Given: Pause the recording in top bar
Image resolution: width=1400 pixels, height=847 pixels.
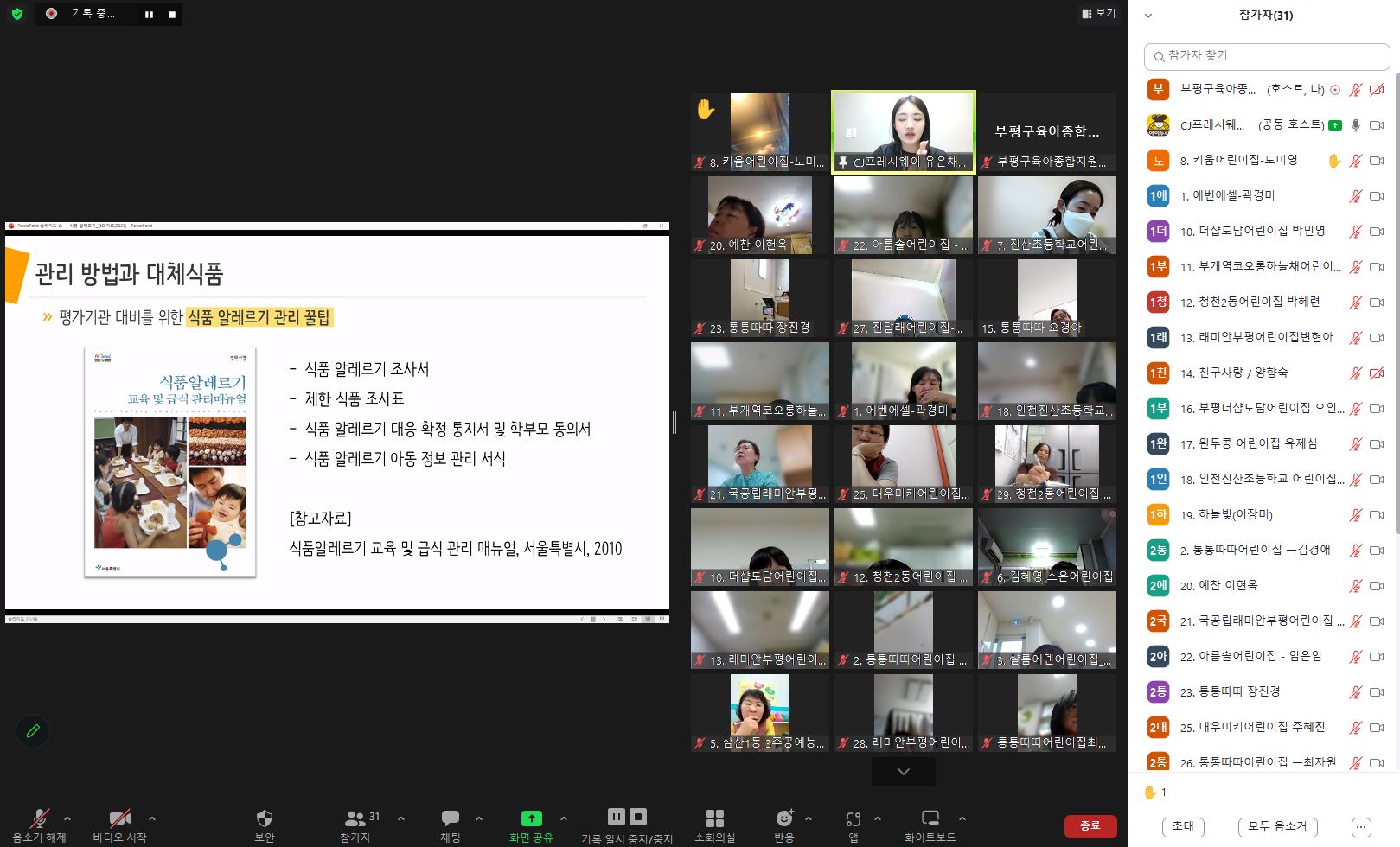Looking at the screenshot, I should [149, 14].
